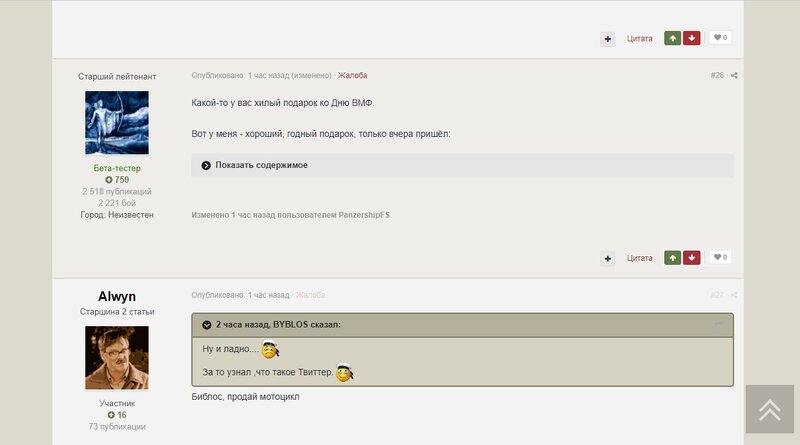Click "Цитата" link on post #26
Image resolution: width=800 pixels, height=445 pixels.
tap(640, 258)
